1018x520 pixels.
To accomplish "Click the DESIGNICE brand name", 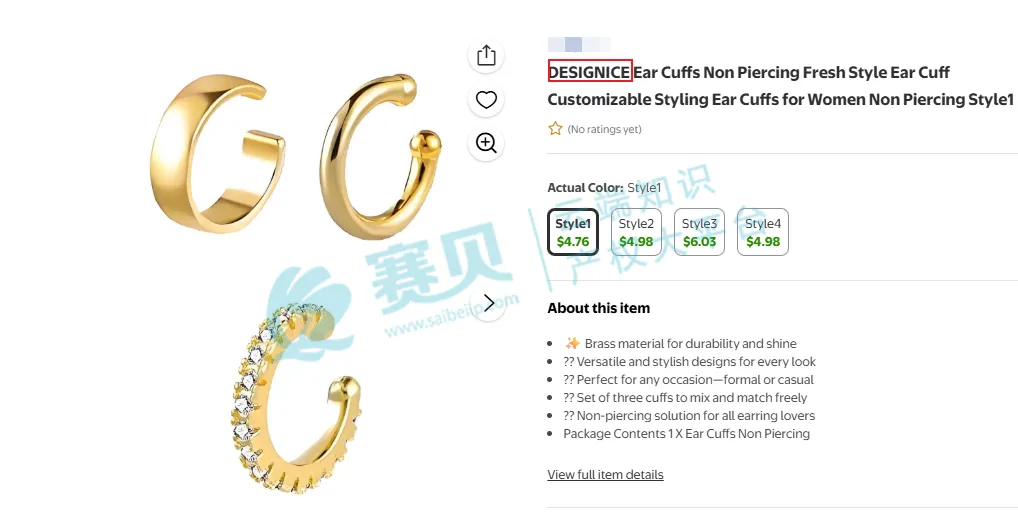I will [590, 72].
